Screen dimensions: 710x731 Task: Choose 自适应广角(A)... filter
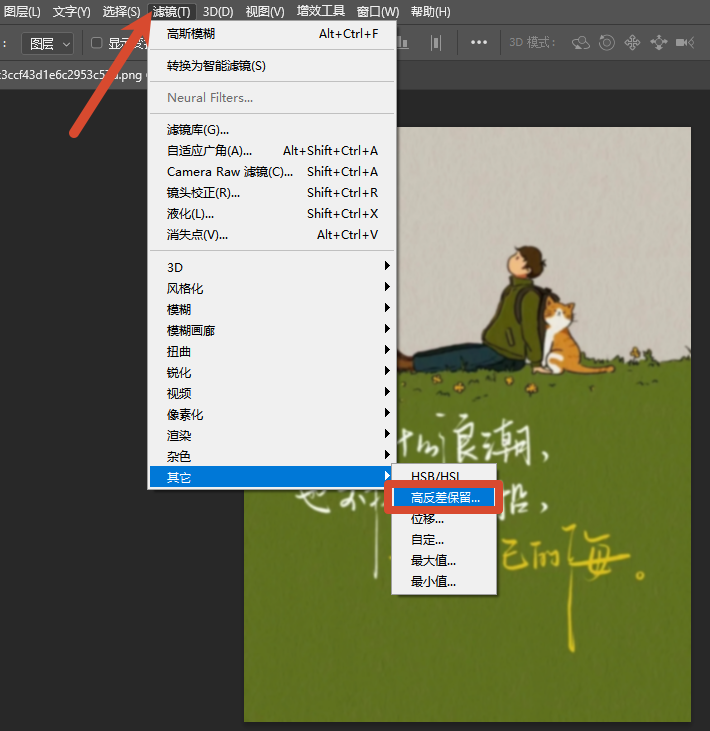coord(272,151)
